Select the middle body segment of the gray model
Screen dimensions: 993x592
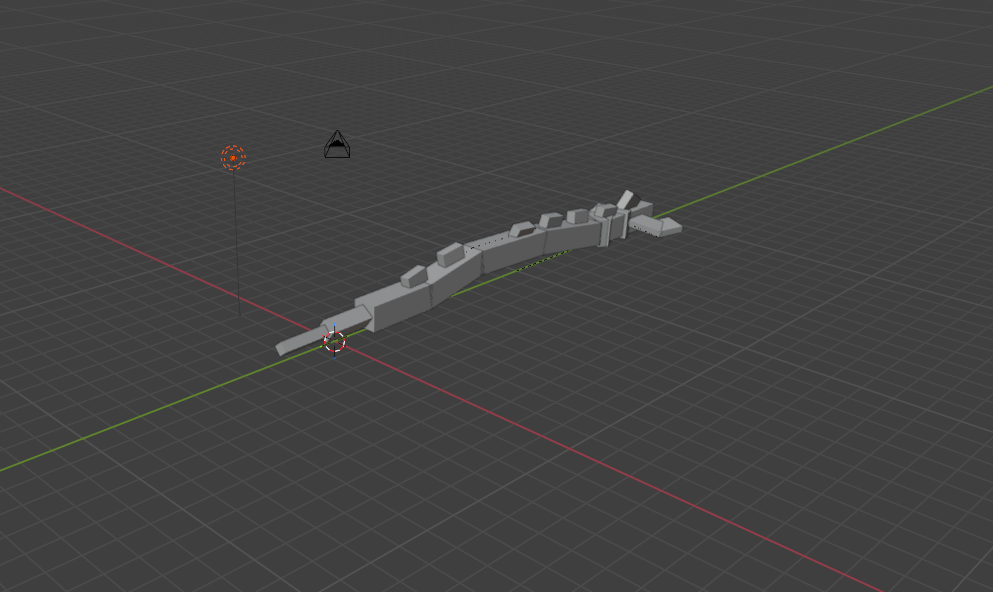[x=510, y=253]
